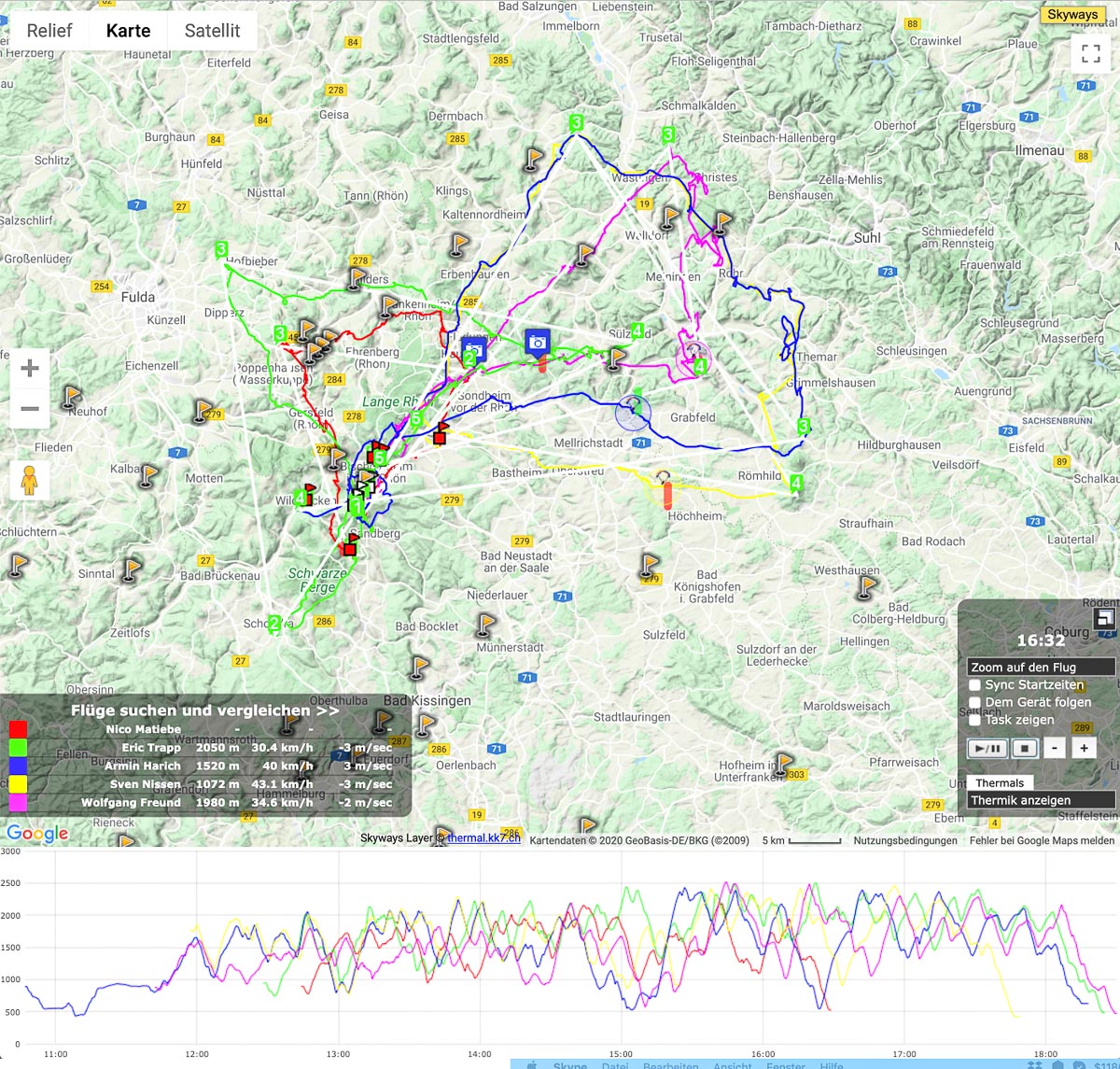Stop the flight animation
The image size is (1120, 1069).
[1025, 748]
